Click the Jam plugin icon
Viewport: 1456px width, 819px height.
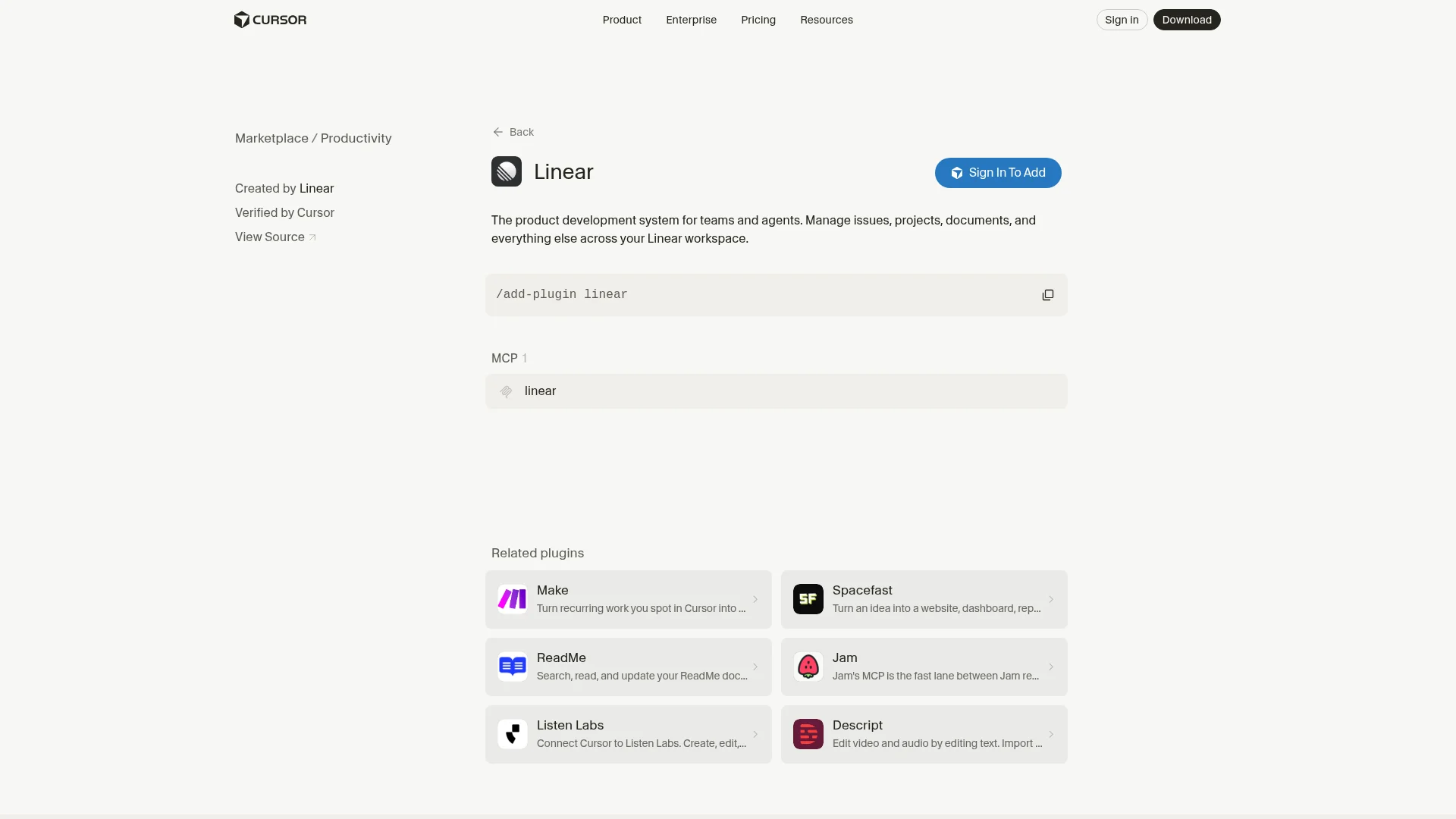tap(808, 667)
